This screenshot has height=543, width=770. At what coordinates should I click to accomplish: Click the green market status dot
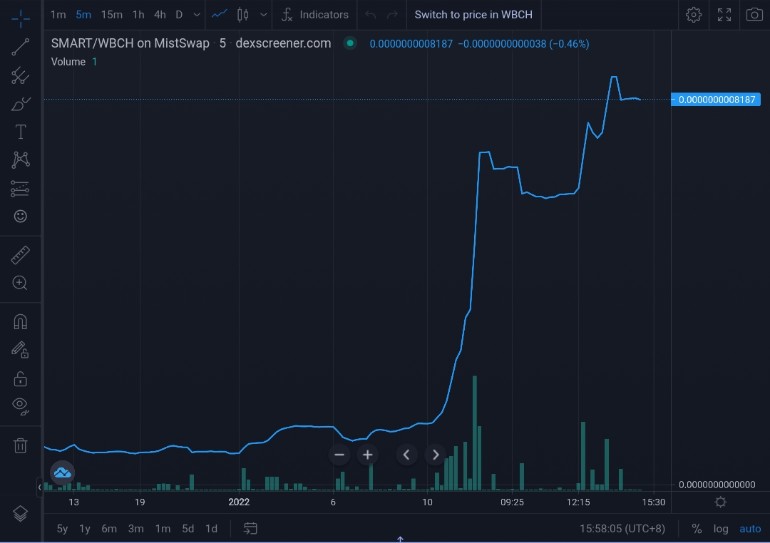(x=350, y=43)
